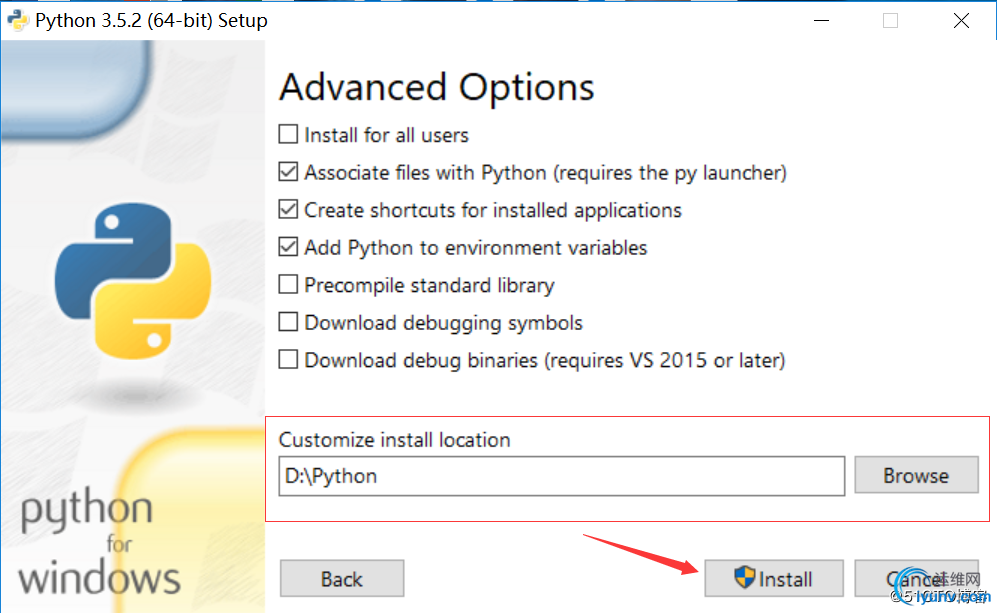Click the large Python logo graphic
Screen dimensions: 997x613
tap(133, 280)
